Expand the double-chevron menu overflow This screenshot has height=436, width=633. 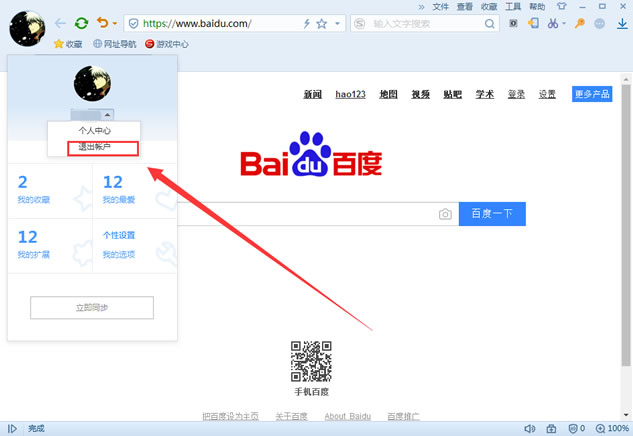click(421, 7)
